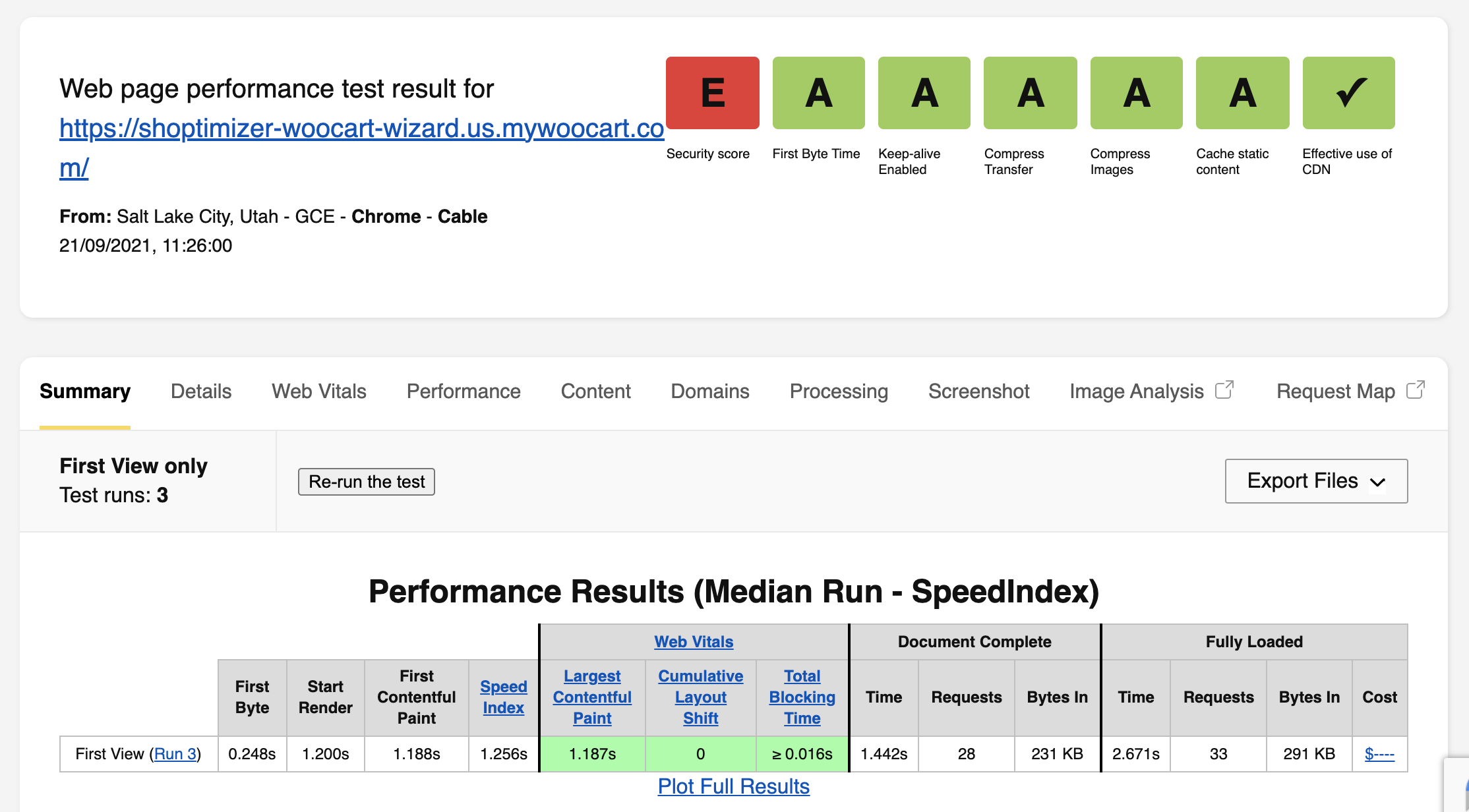Open the Processing tab
Image resolution: width=1469 pixels, height=812 pixels.
[839, 391]
